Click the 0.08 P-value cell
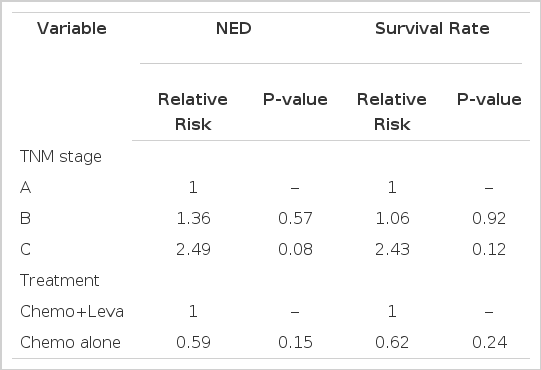The image size is (541, 370). pos(295,249)
